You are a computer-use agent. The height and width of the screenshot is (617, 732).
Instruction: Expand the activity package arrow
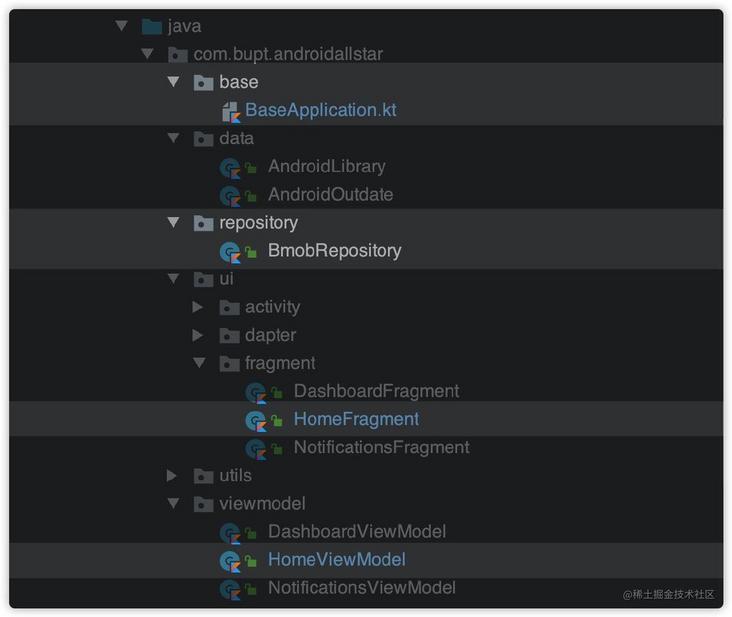(198, 307)
